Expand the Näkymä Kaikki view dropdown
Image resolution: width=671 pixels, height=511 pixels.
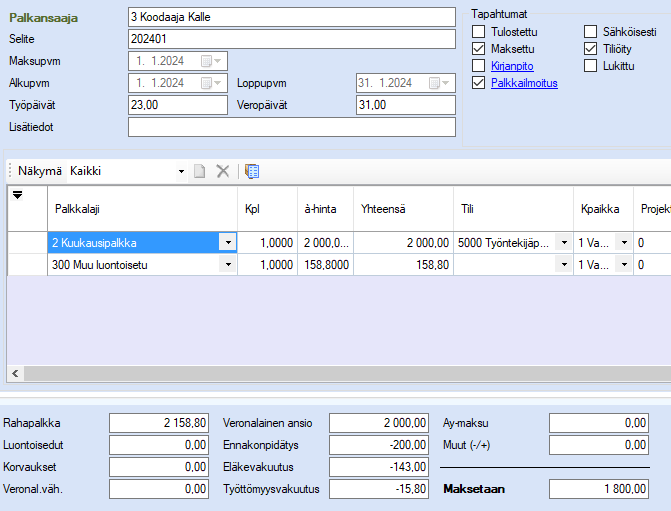click(x=181, y=171)
